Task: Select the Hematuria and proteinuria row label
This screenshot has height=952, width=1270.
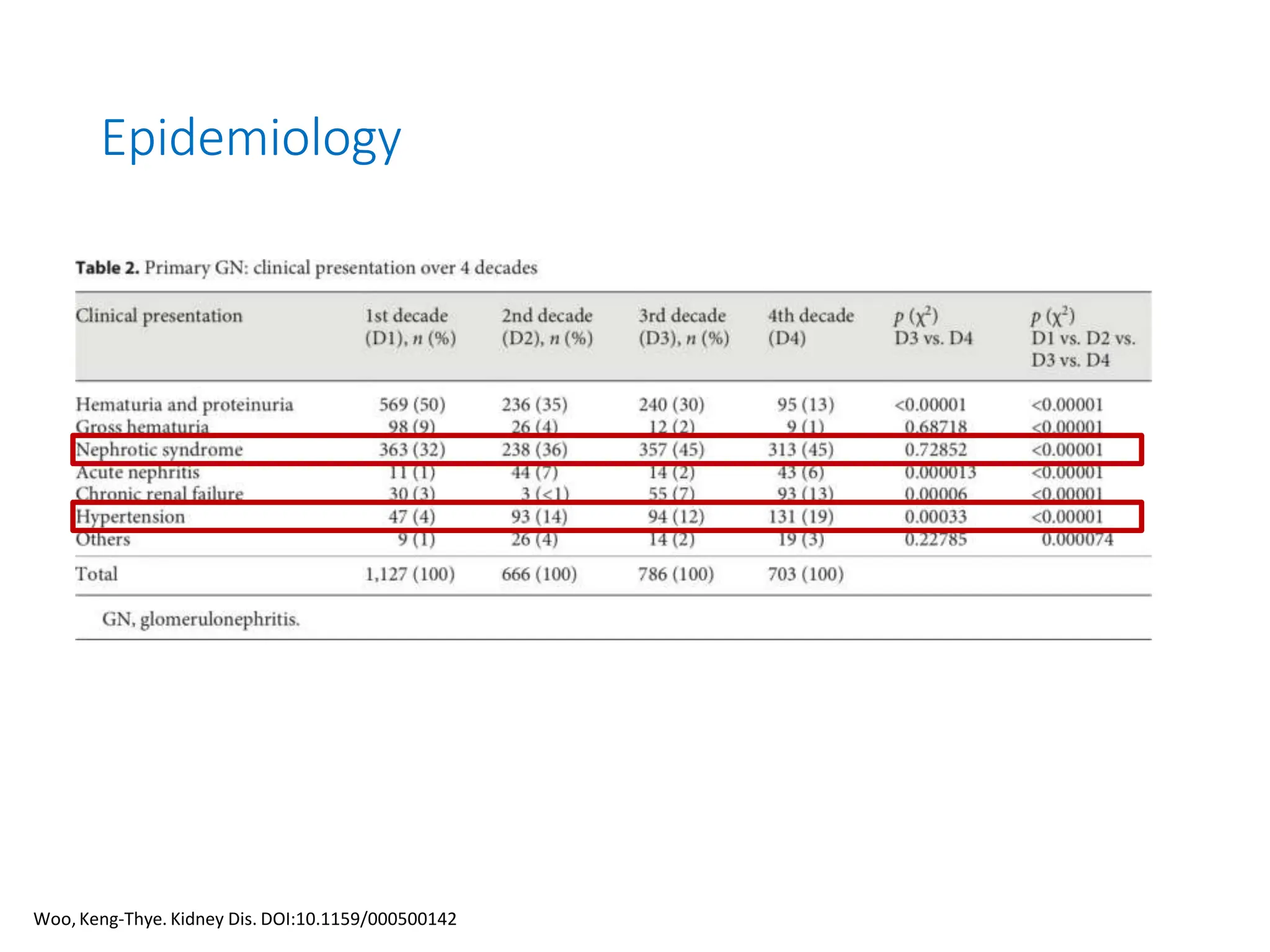Action: pyautogui.click(x=184, y=405)
